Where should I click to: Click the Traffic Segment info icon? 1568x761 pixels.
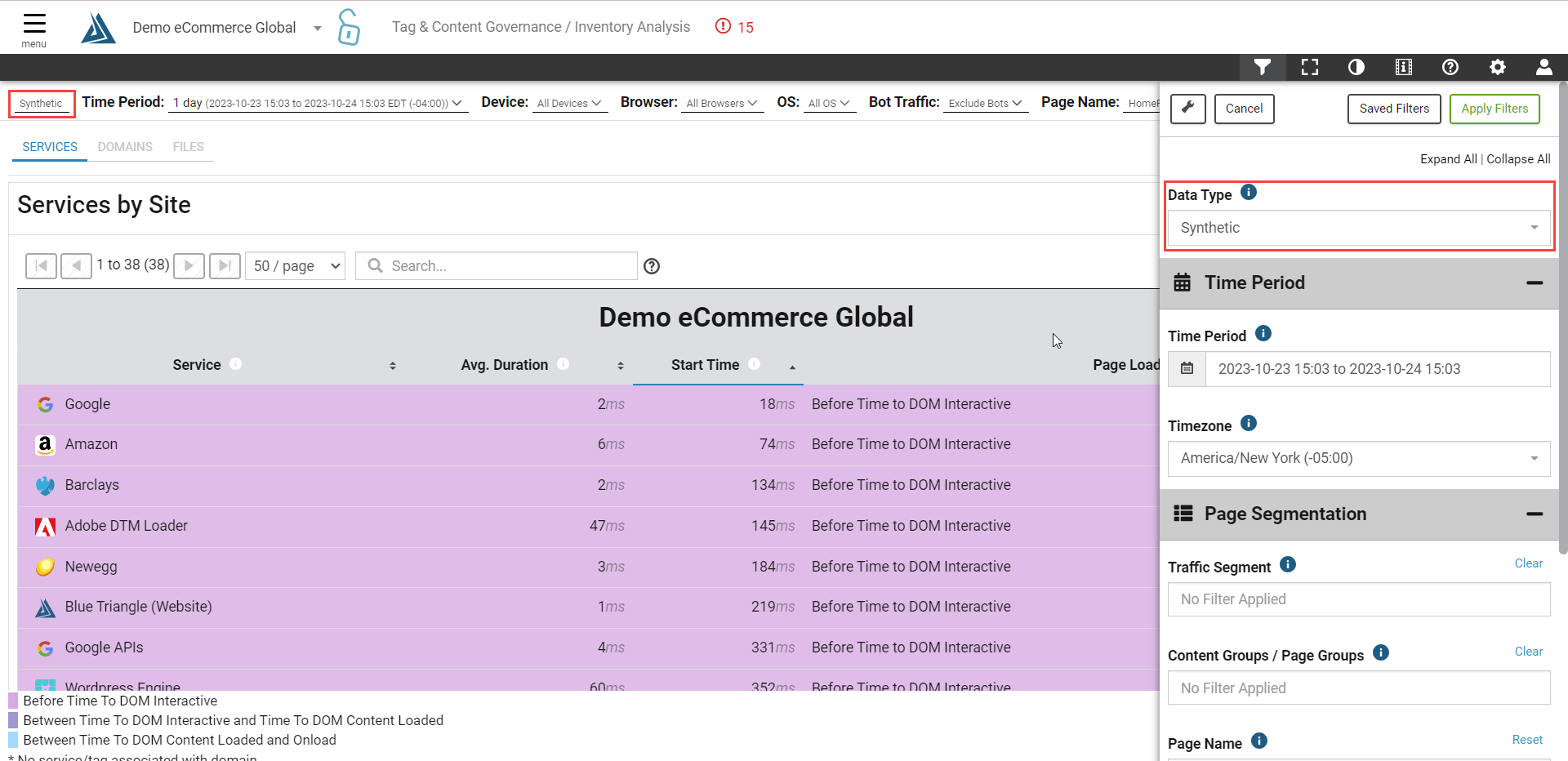pyautogui.click(x=1288, y=564)
